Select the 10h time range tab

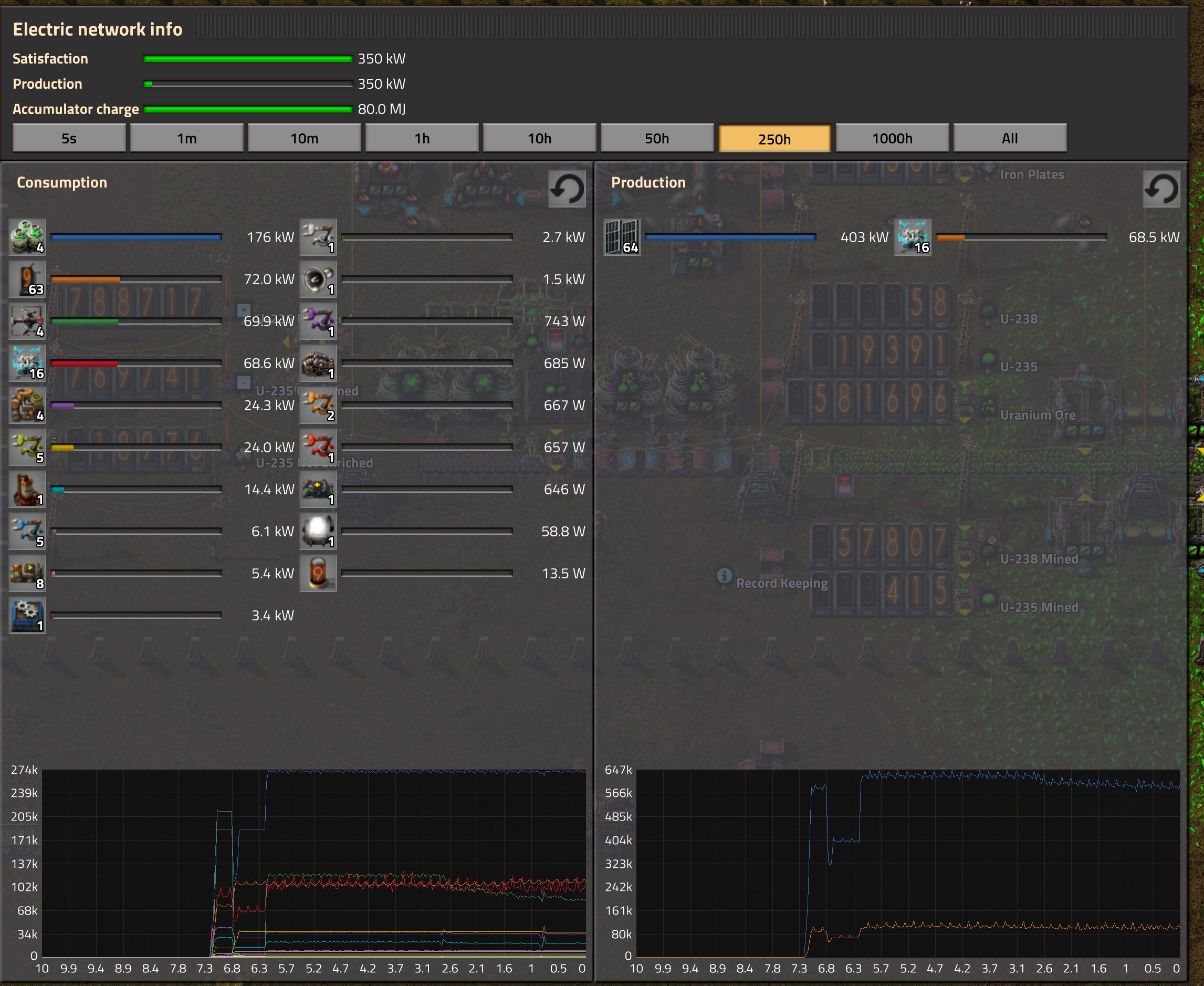pyautogui.click(x=539, y=138)
